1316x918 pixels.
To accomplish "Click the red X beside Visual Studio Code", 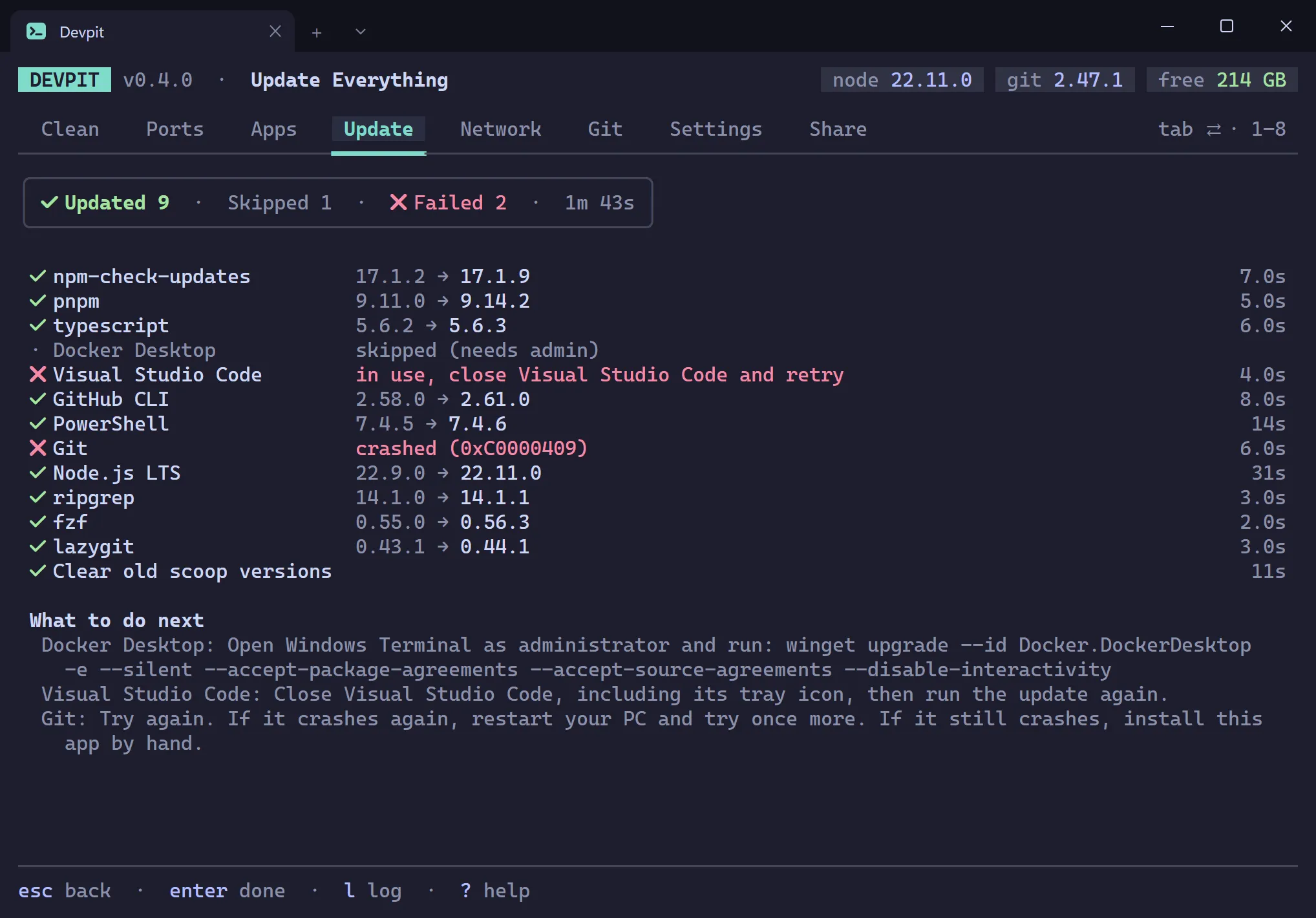I will 38,374.
